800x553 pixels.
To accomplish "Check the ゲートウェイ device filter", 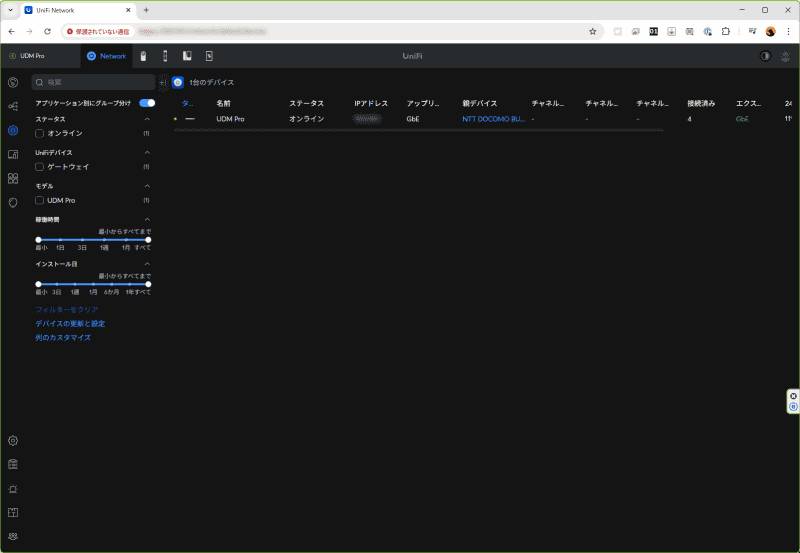I will [39, 167].
